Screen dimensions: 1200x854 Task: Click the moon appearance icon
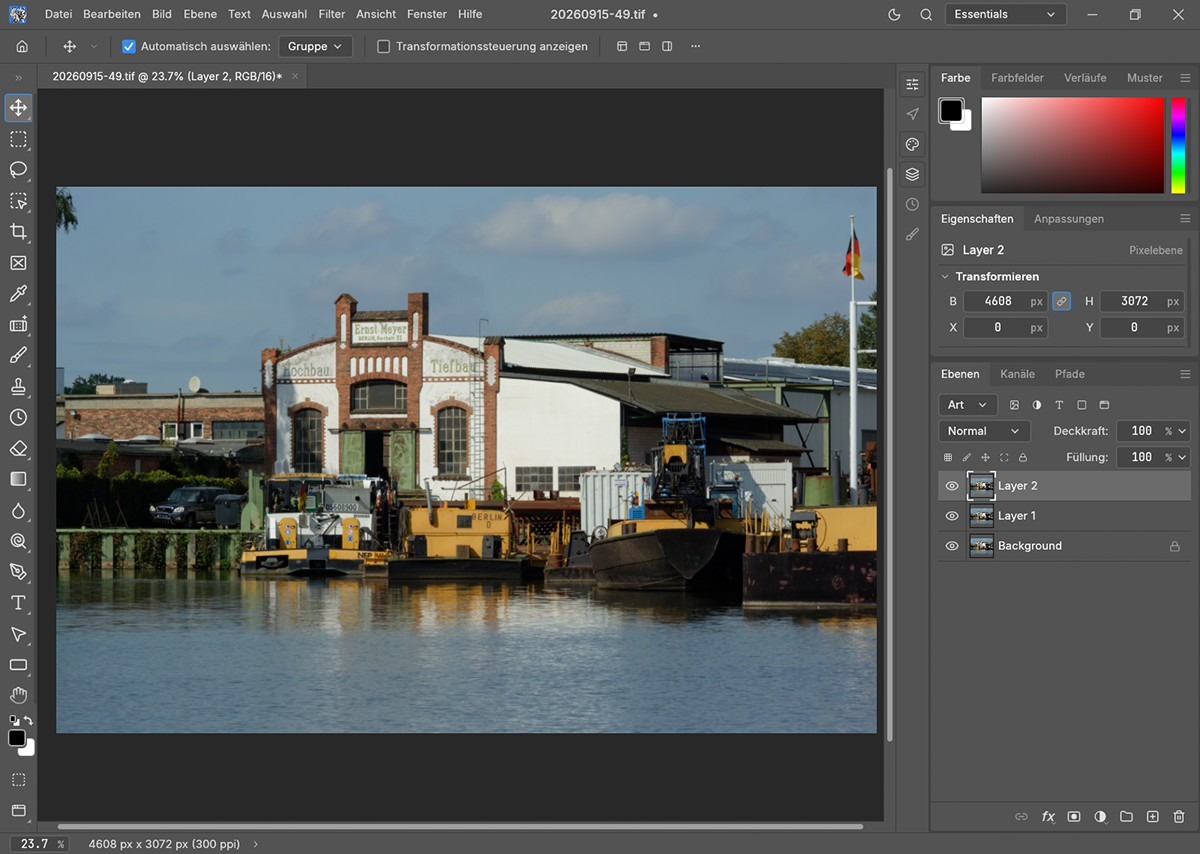coord(894,14)
